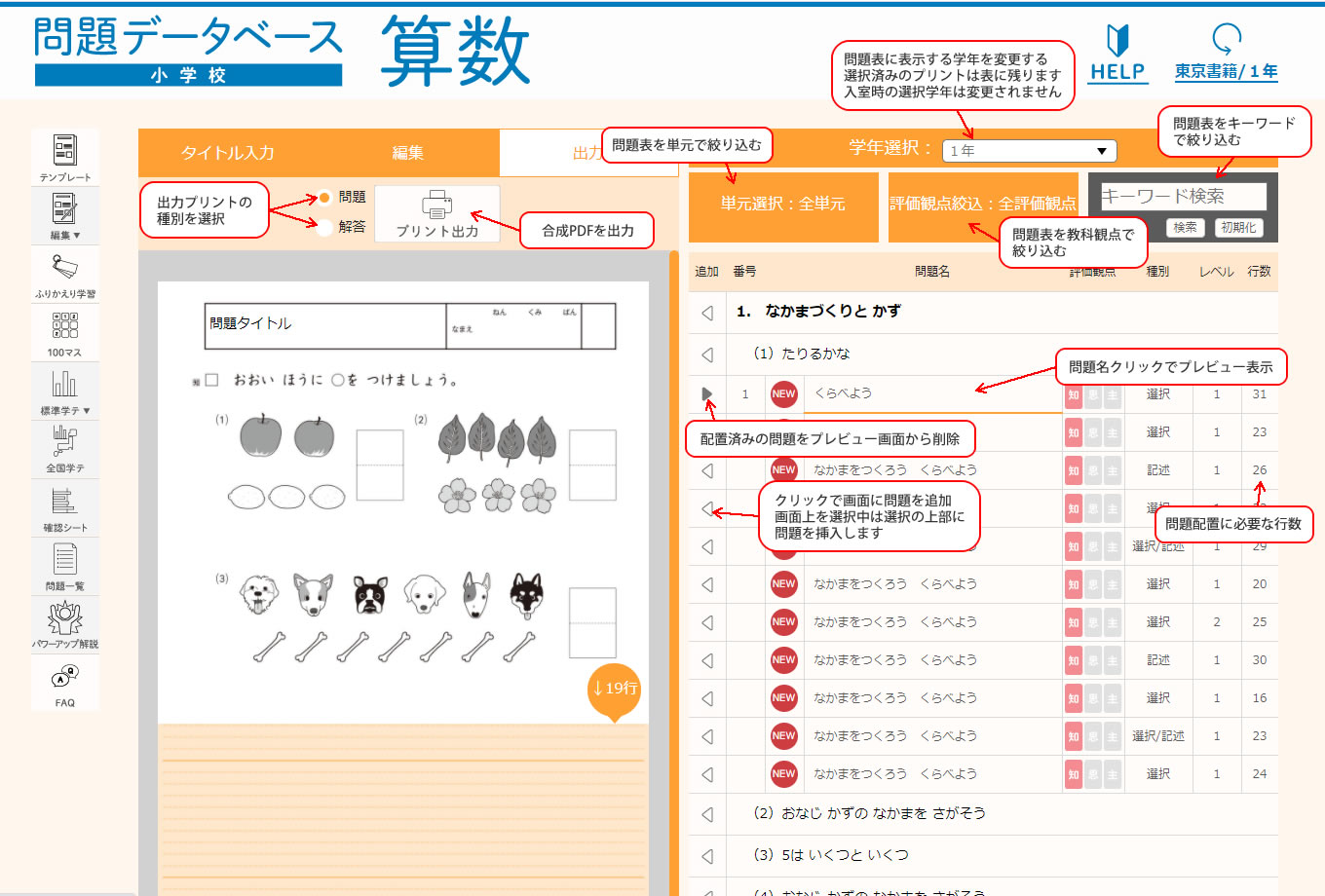Toggle the 知 badge in the 31-line row
The width and height of the screenshot is (1325, 896).
pyautogui.click(x=1074, y=394)
